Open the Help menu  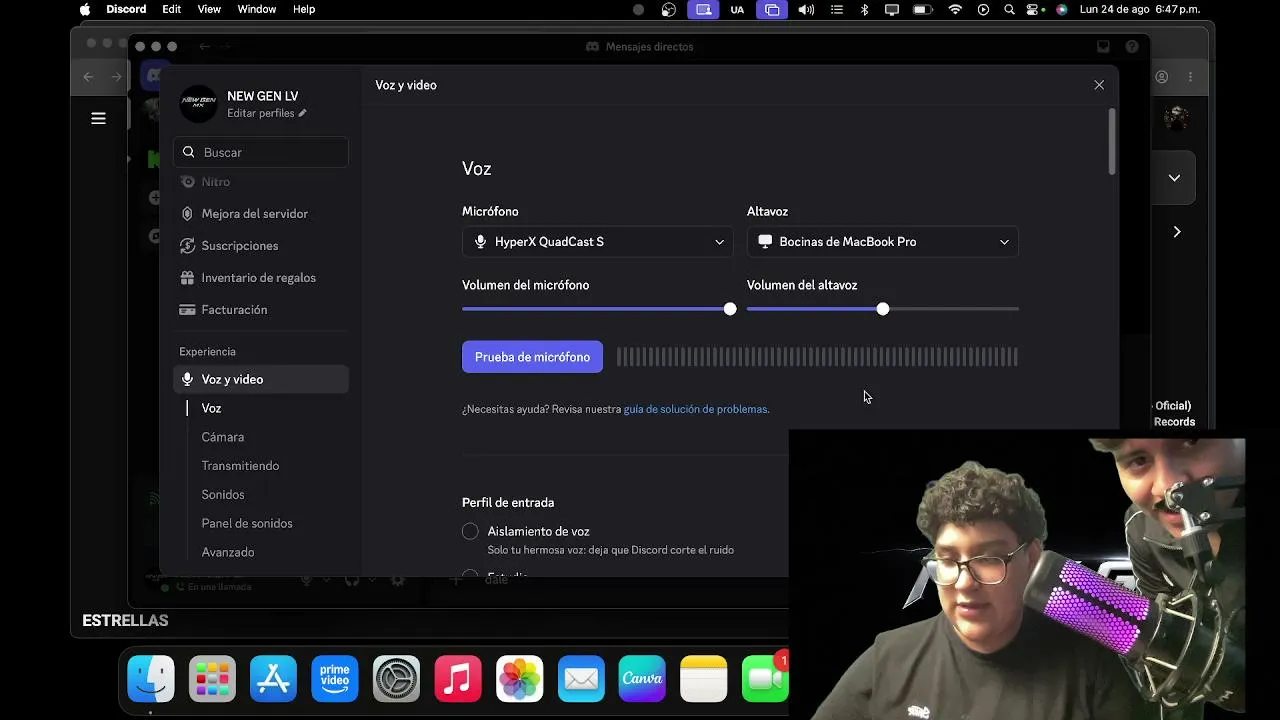[304, 10]
